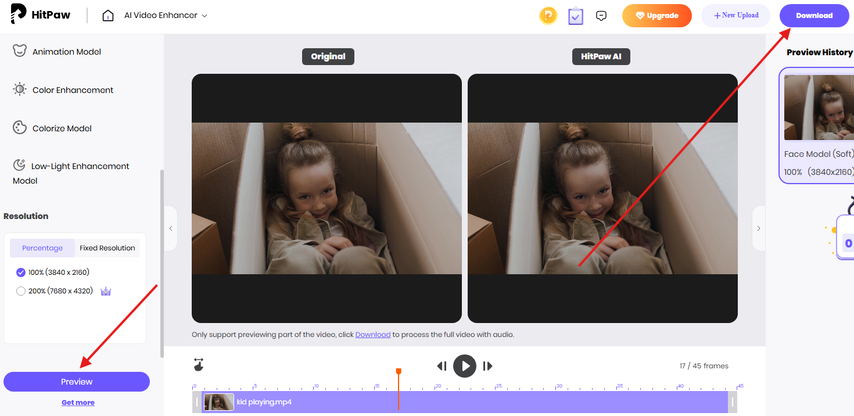
Task: Start a New Upload
Action: tap(736, 16)
